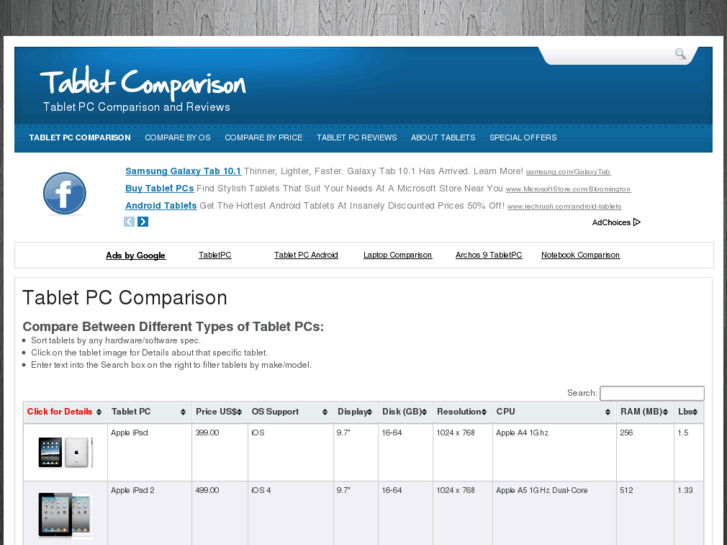Image resolution: width=727 pixels, height=545 pixels.
Task: Open the Samsung Galaxy Tab 10.1 ad link
Action: click(x=183, y=171)
